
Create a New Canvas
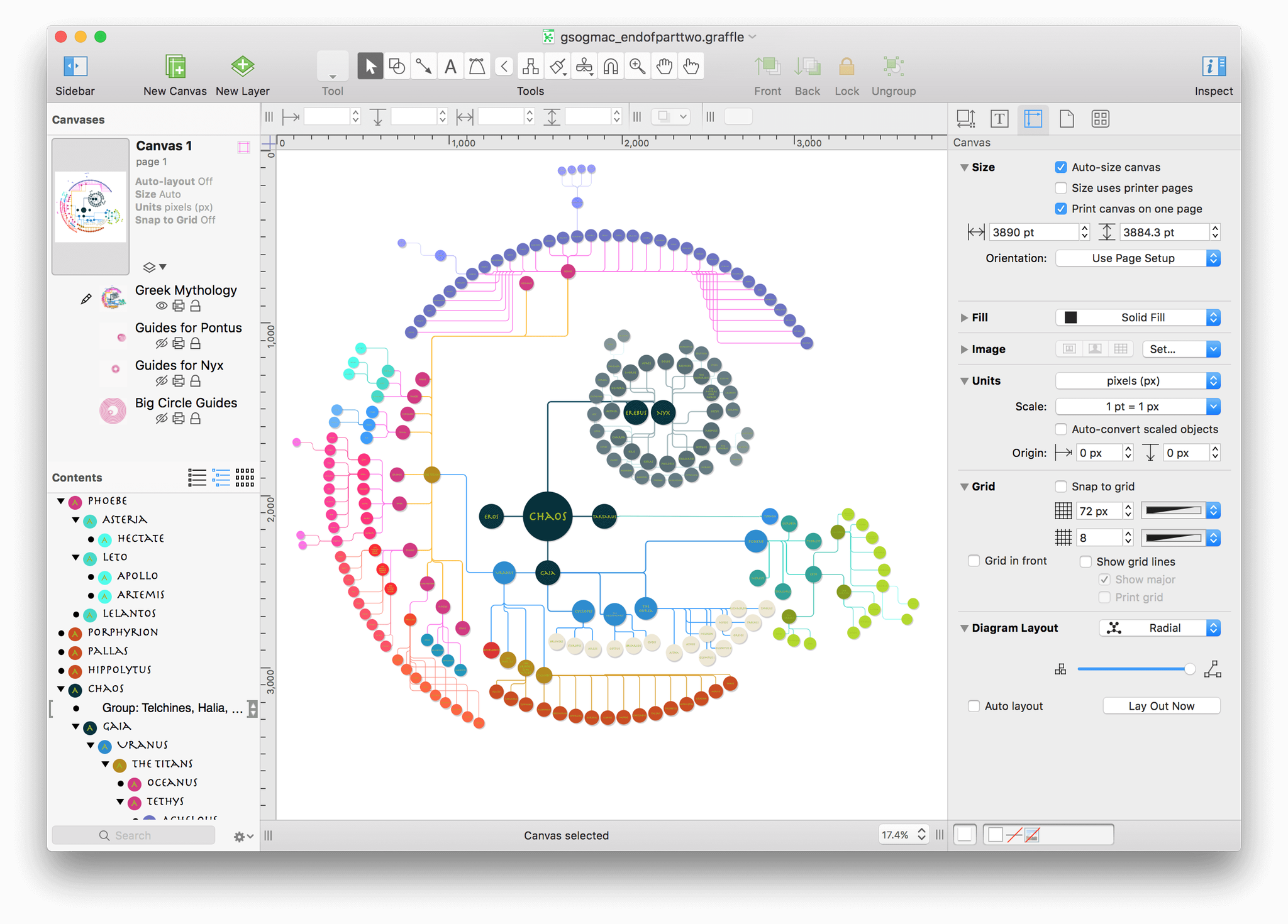175,67
